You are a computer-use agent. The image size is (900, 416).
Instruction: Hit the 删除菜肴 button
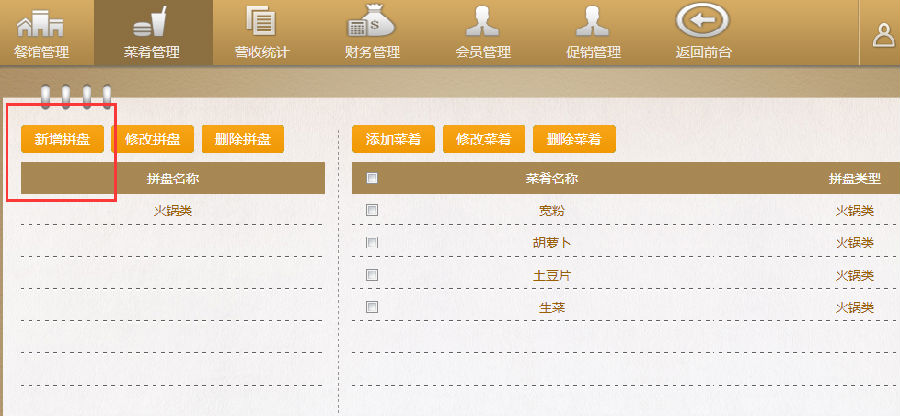(x=574, y=140)
